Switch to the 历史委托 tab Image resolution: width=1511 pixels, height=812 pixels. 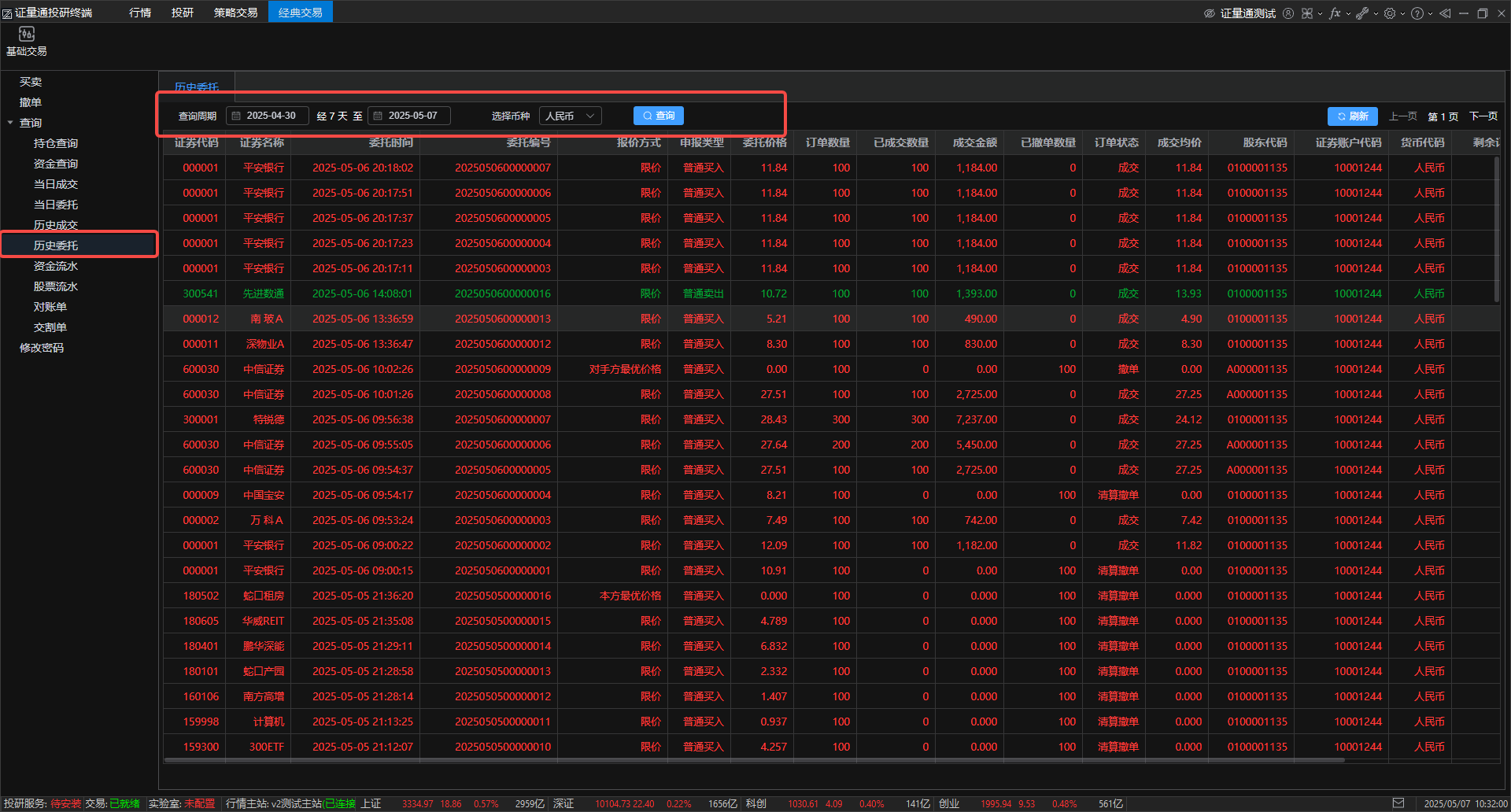coord(197,87)
